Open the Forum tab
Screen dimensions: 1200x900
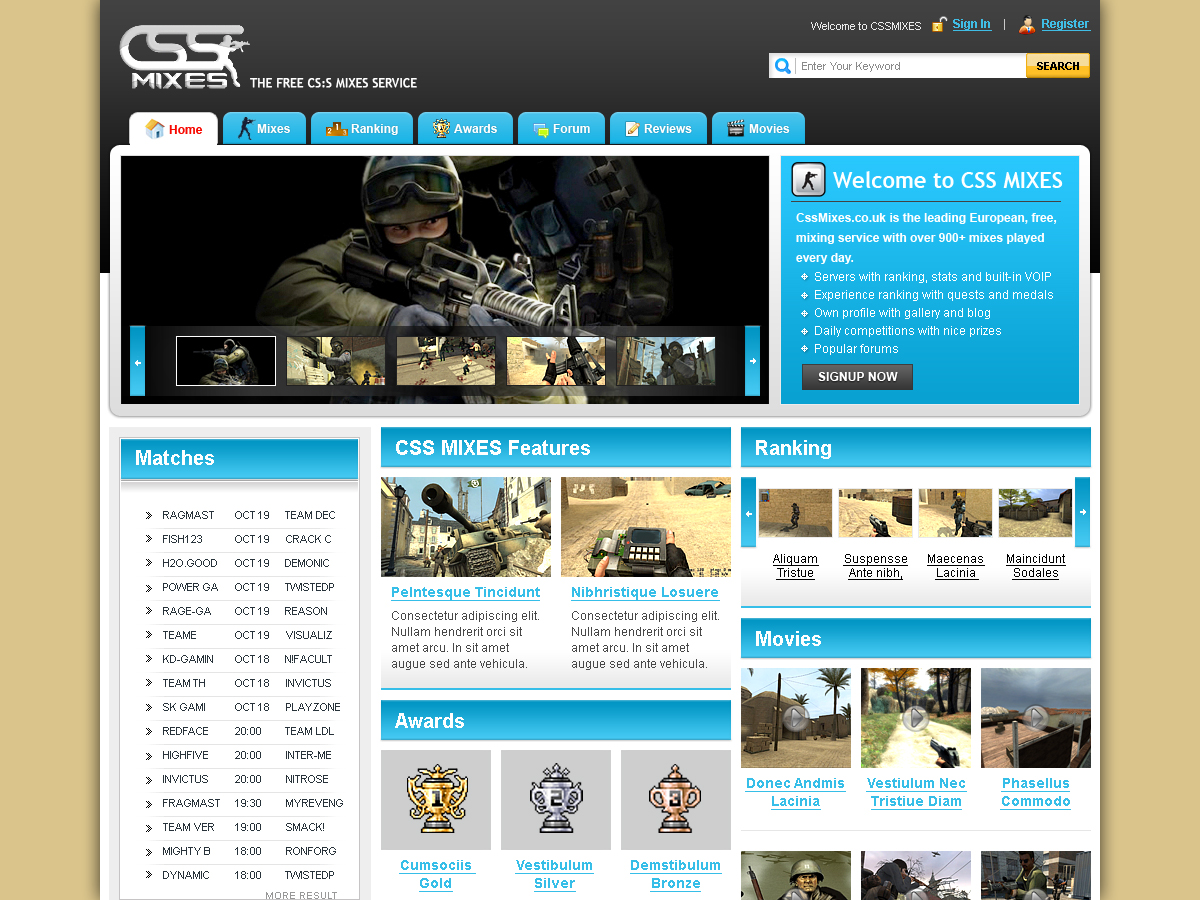[x=561, y=128]
